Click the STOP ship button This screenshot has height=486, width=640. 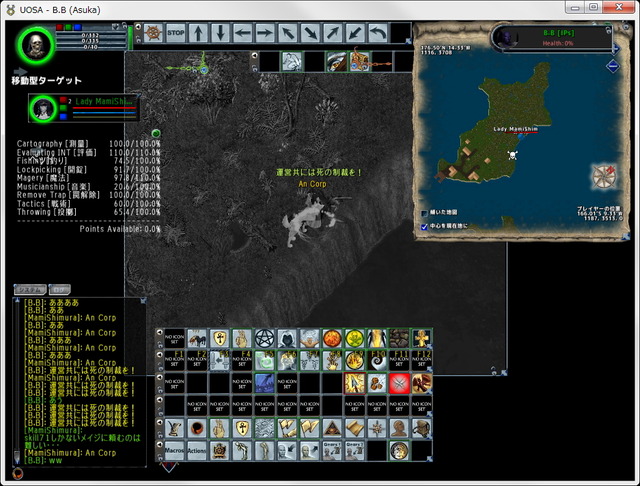click(176, 33)
